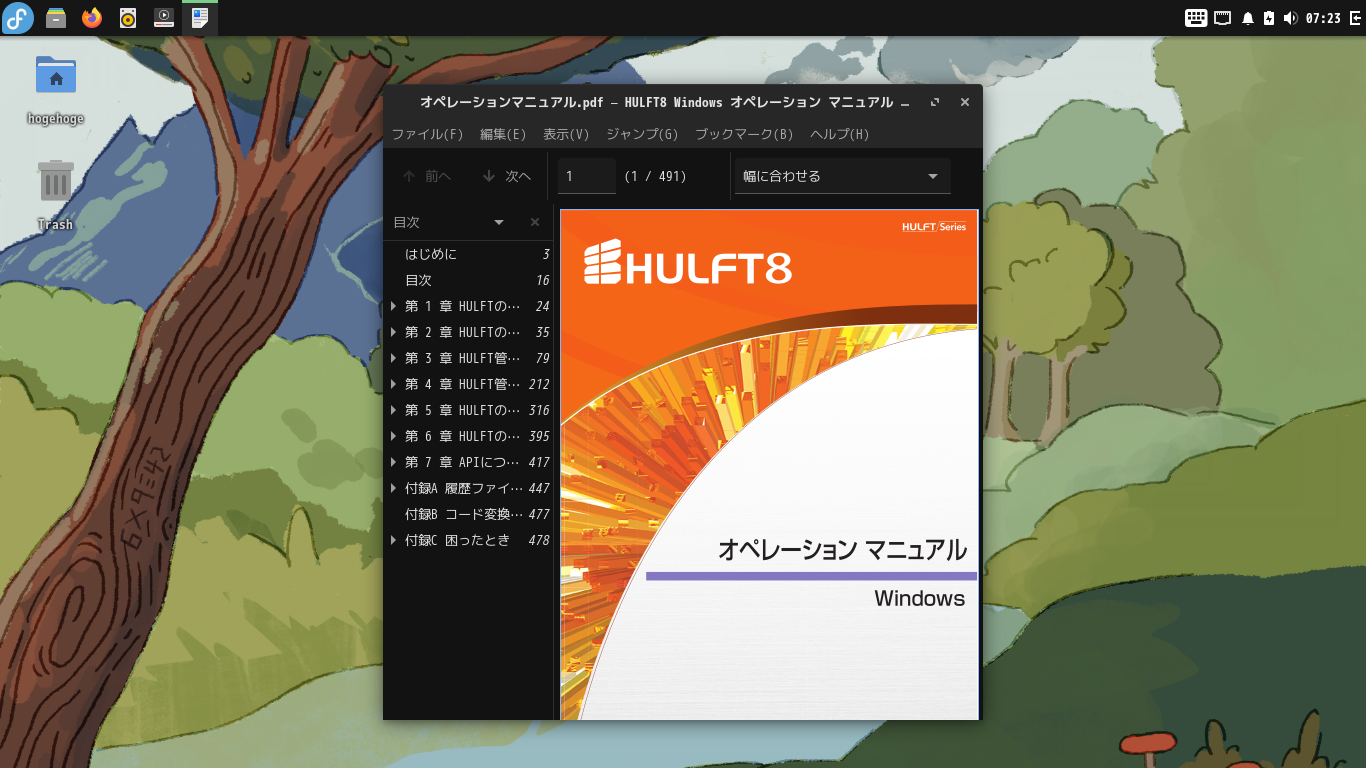Jump to the はじめに entry
The image size is (1366, 768).
tap(469, 254)
